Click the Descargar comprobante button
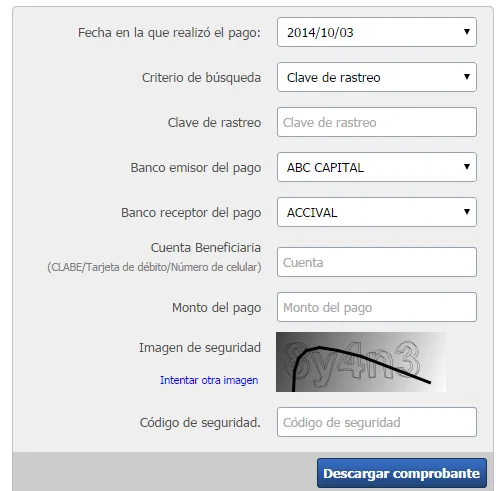This screenshot has height=491, width=497. (x=402, y=473)
